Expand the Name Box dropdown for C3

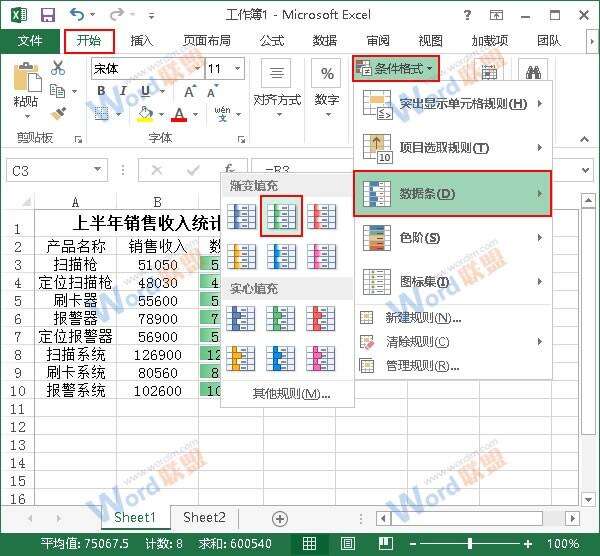(x=98, y=170)
